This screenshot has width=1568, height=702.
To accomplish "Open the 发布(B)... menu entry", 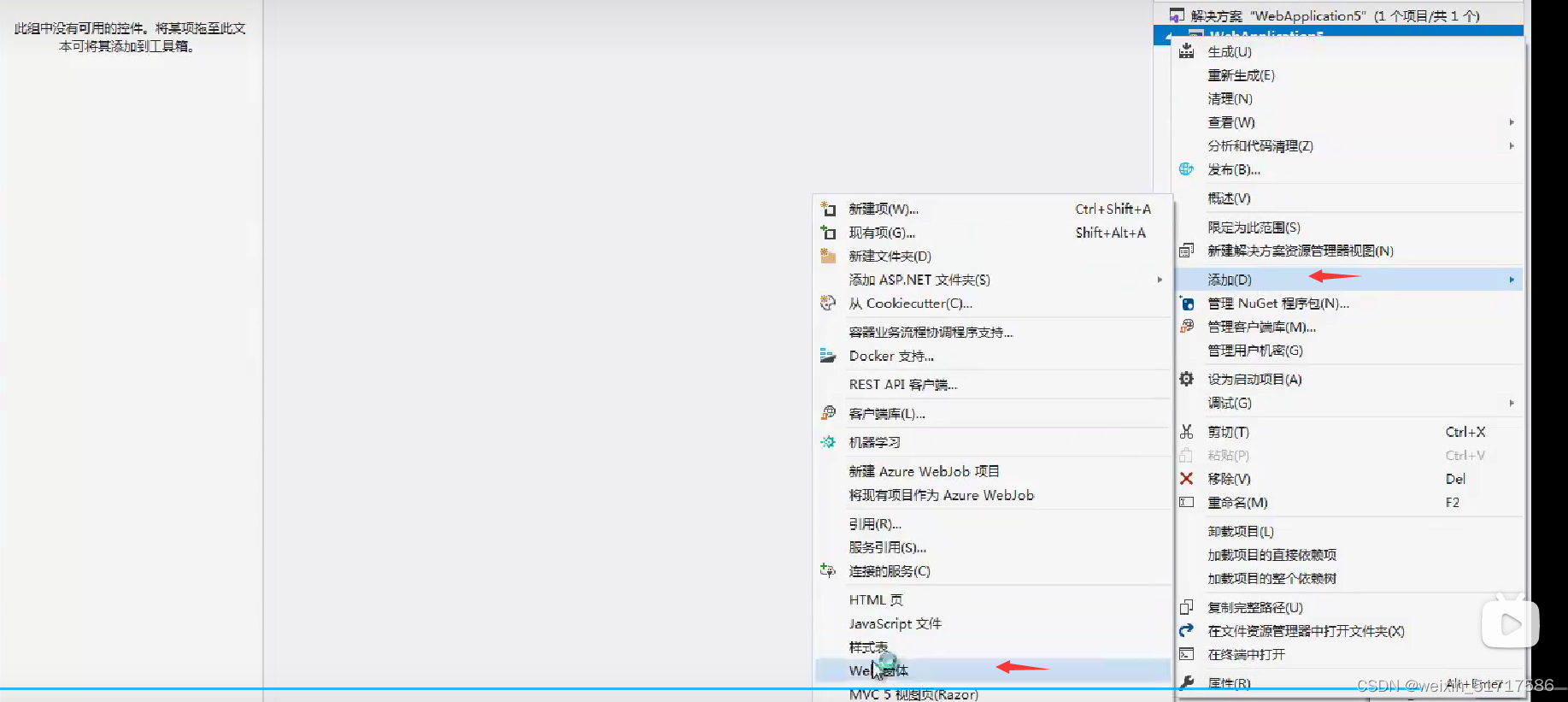I will 1234,169.
